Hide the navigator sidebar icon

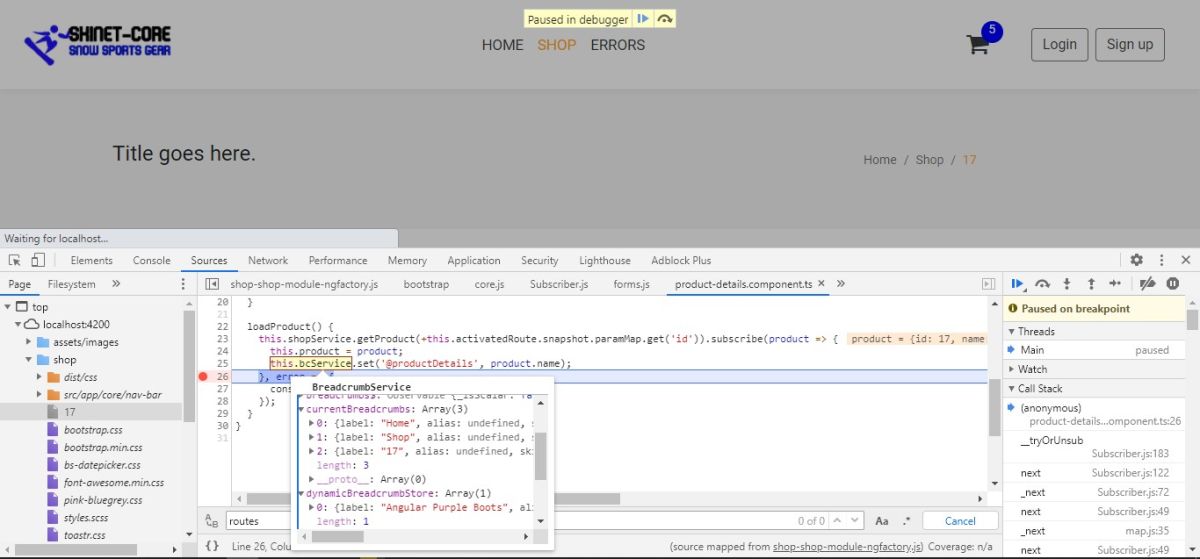pyautogui.click(x=212, y=284)
